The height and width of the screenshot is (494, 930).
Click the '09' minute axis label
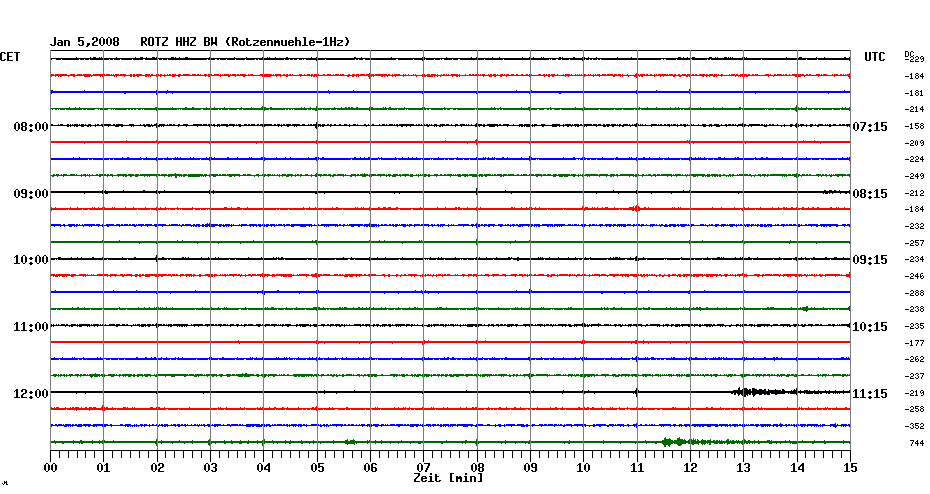click(x=530, y=467)
